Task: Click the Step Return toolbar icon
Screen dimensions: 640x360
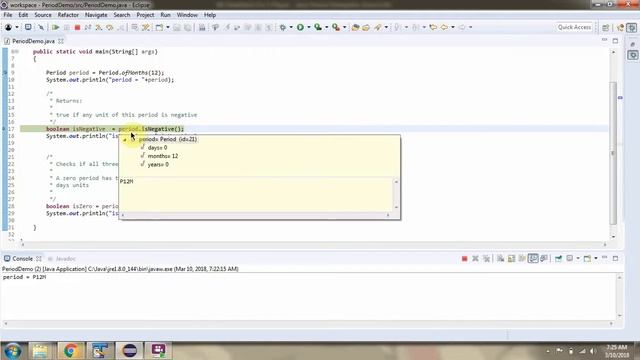Action: tap(121, 27)
